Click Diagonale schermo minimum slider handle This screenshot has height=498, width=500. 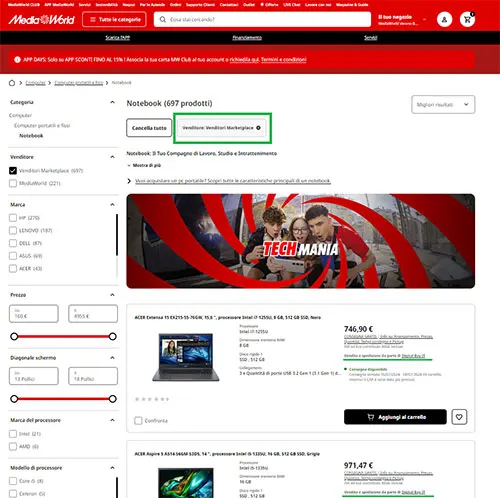pyautogui.click(x=14, y=399)
